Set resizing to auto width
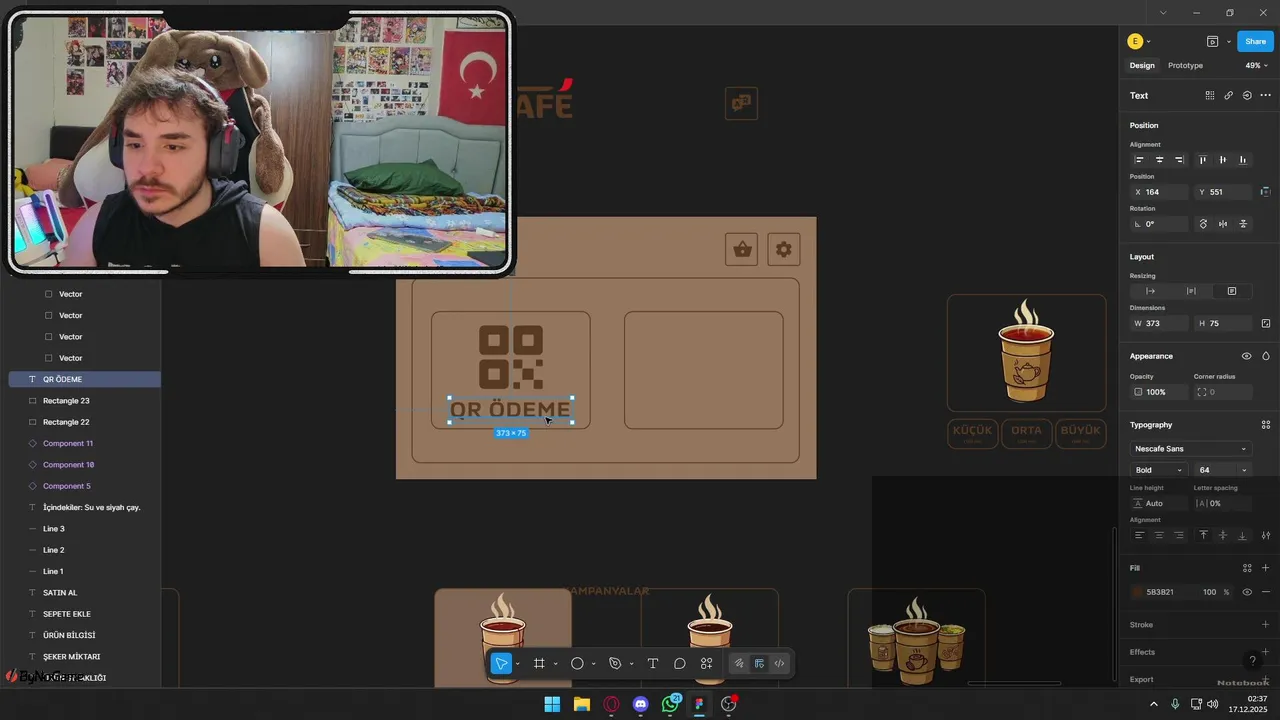The height and width of the screenshot is (720, 1280). (x=1150, y=291)
